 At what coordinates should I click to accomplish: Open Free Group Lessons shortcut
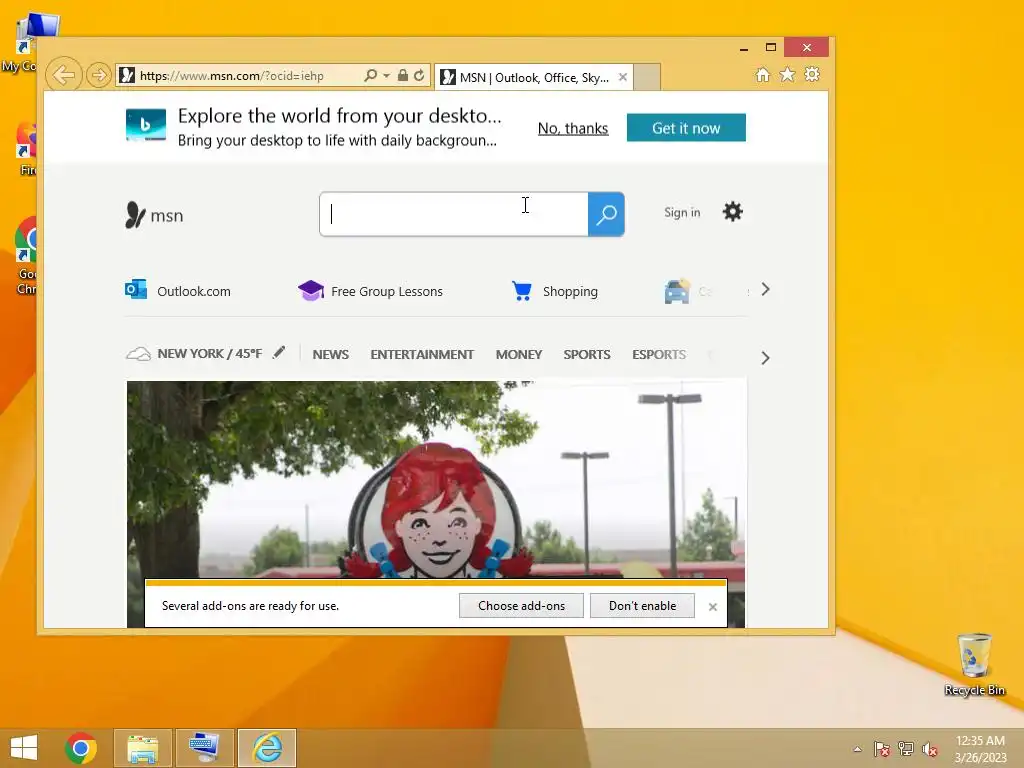[370, 291]
